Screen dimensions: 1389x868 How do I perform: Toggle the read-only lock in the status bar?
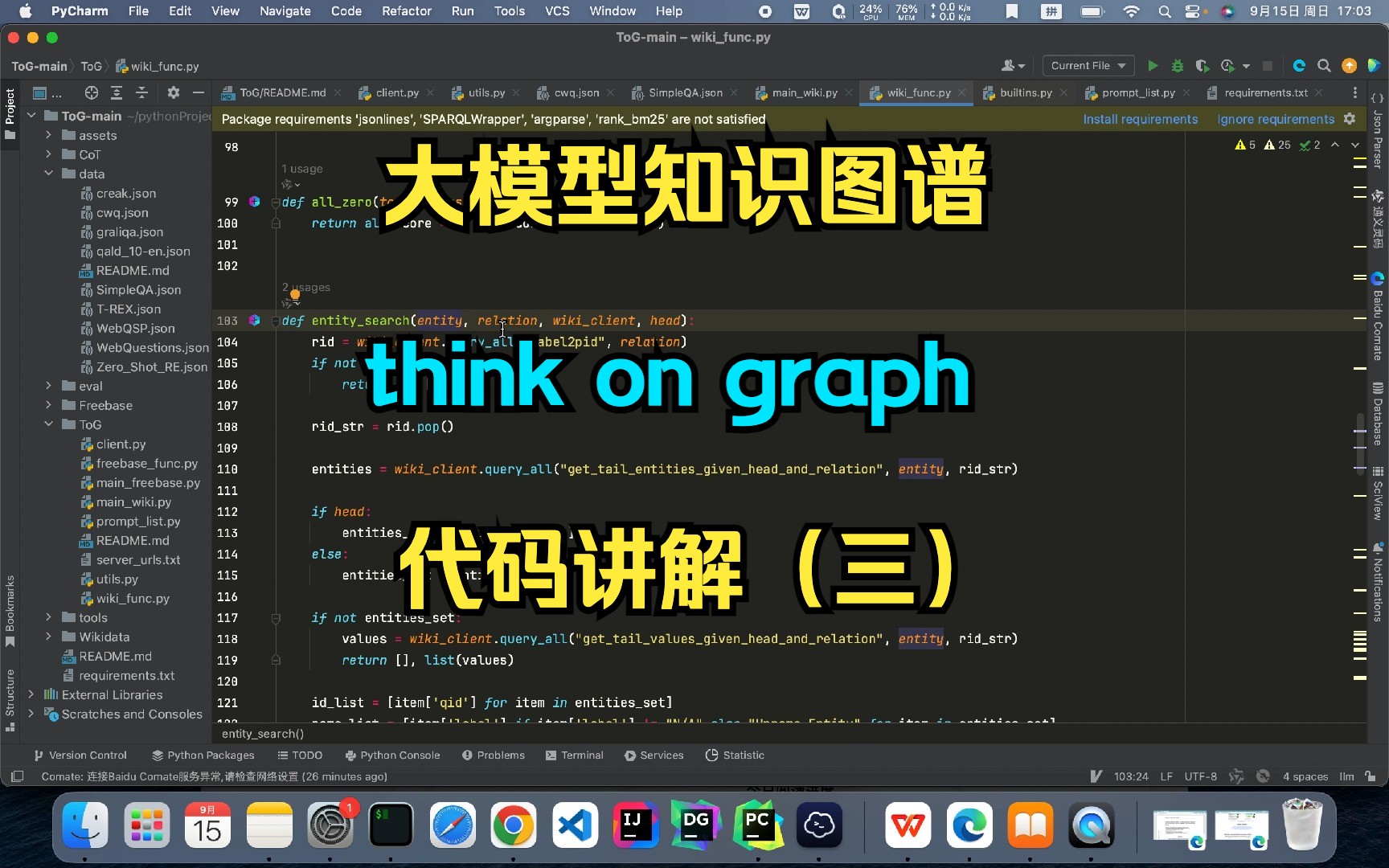coord(1371,776)
